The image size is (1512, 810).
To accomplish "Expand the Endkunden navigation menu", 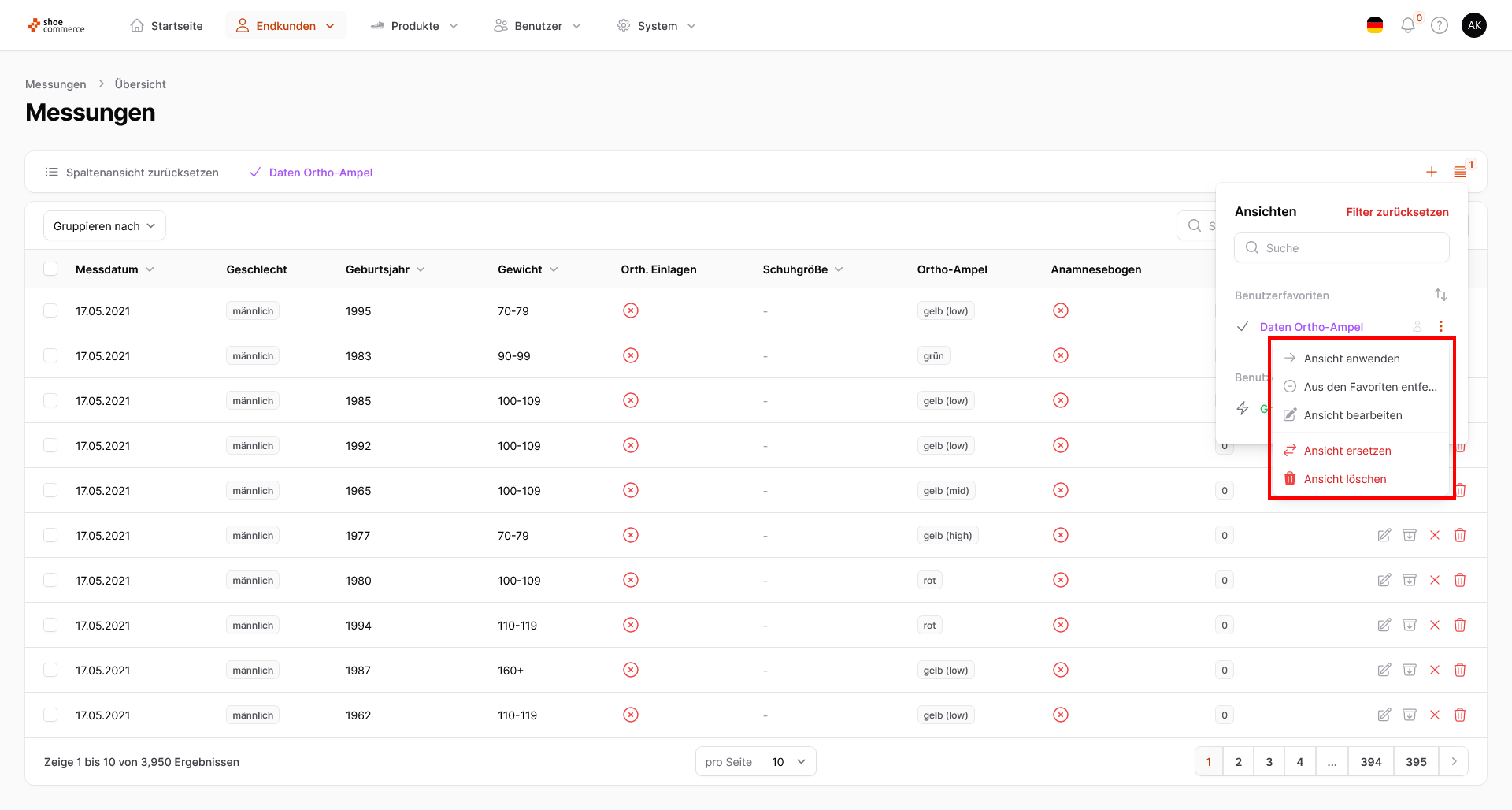I will pos(286,26).
